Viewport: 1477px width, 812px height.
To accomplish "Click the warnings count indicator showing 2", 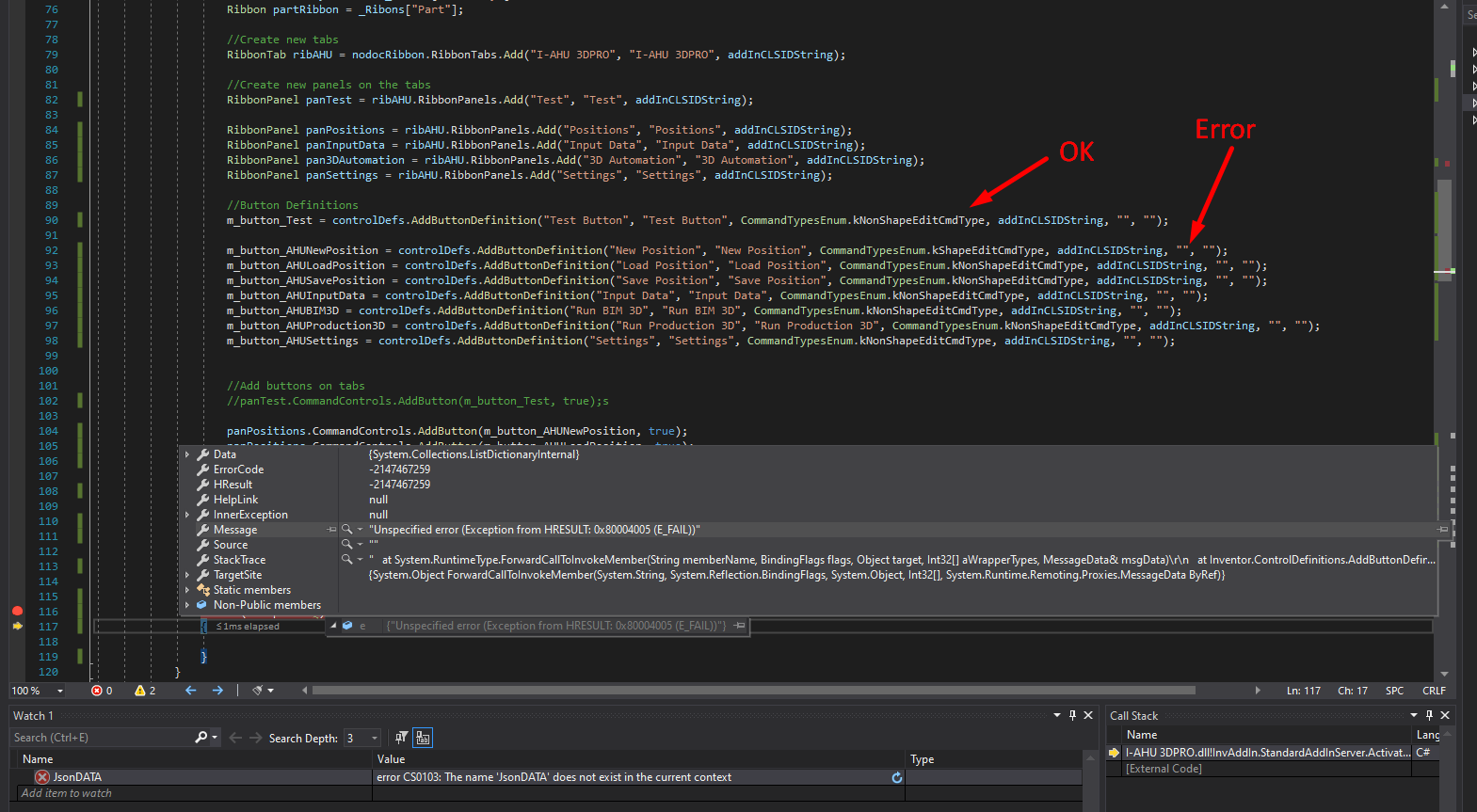I will 145,691.
